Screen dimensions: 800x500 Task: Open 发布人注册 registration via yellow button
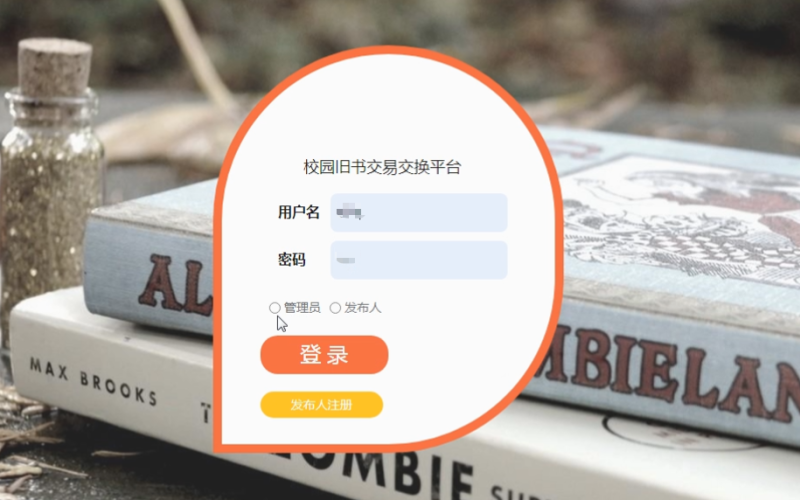pos(321,405)
